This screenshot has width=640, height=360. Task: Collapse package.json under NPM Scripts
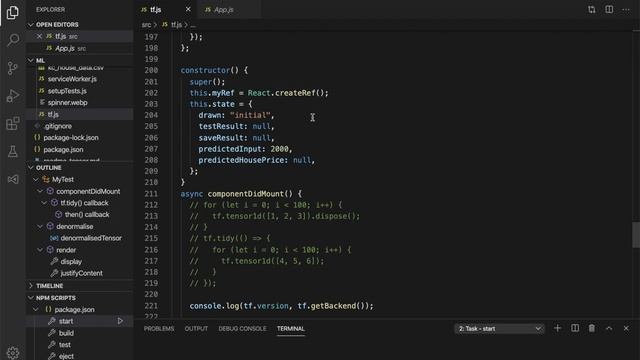36,309
